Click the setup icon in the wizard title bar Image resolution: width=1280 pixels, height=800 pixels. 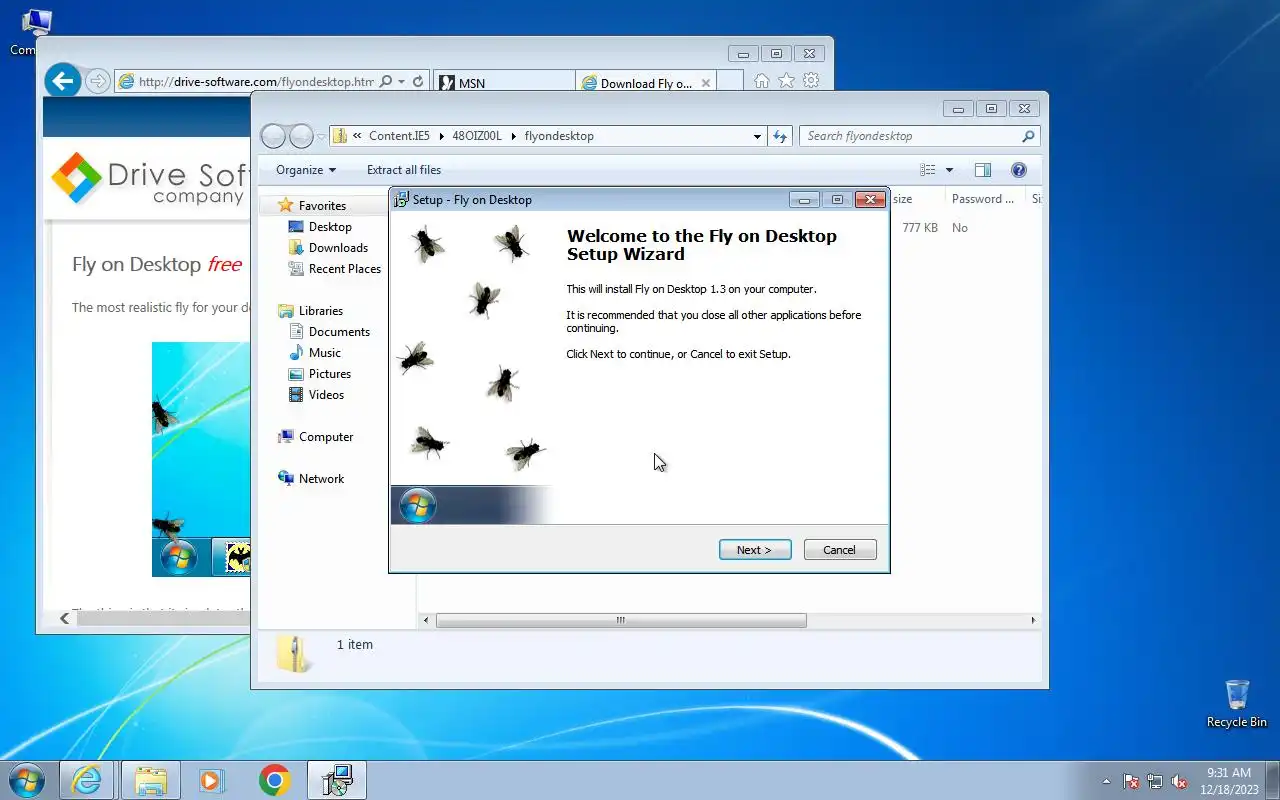click(401, 199)
